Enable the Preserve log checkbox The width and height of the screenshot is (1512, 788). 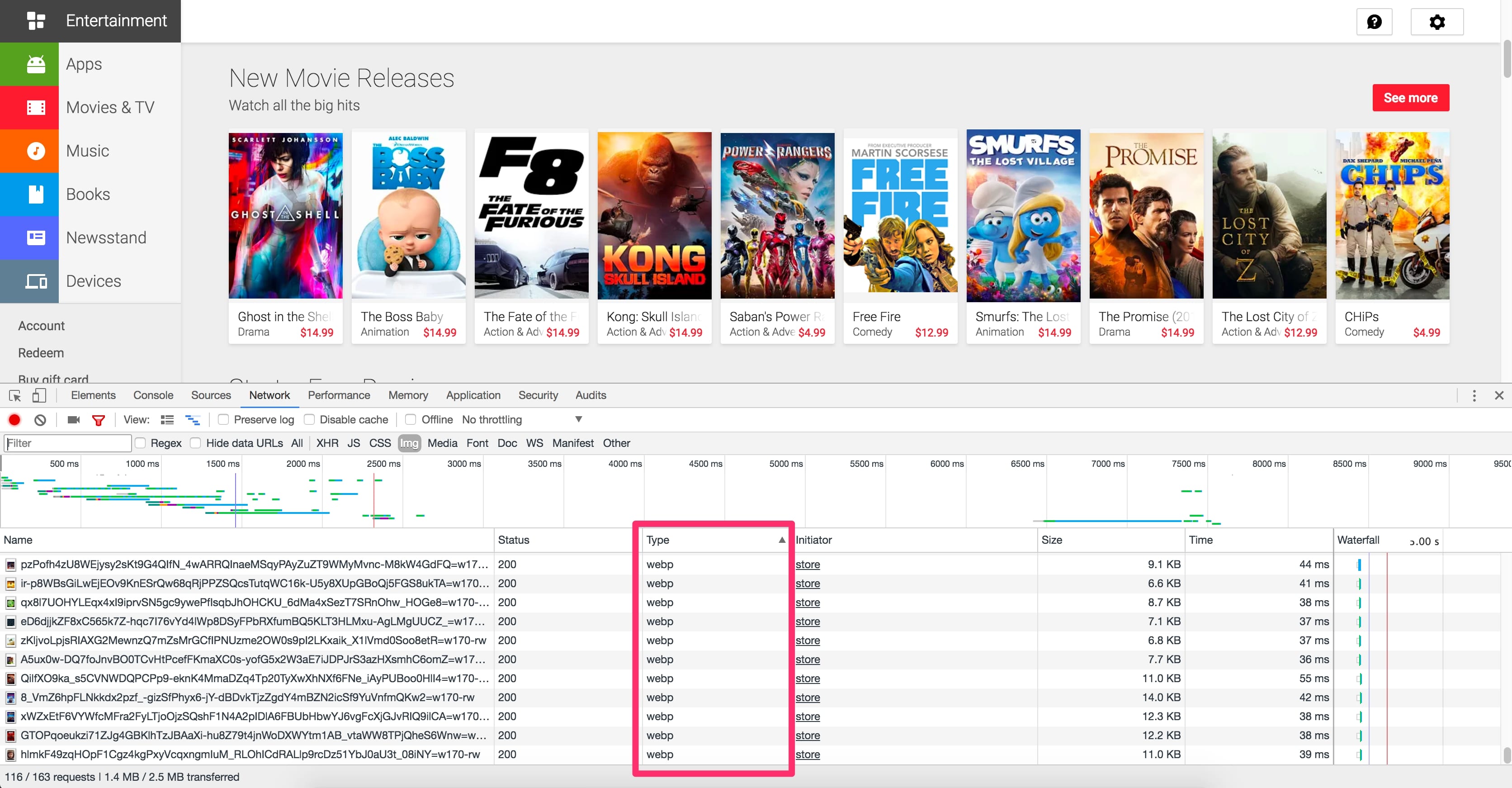click(x=223, y=419)
